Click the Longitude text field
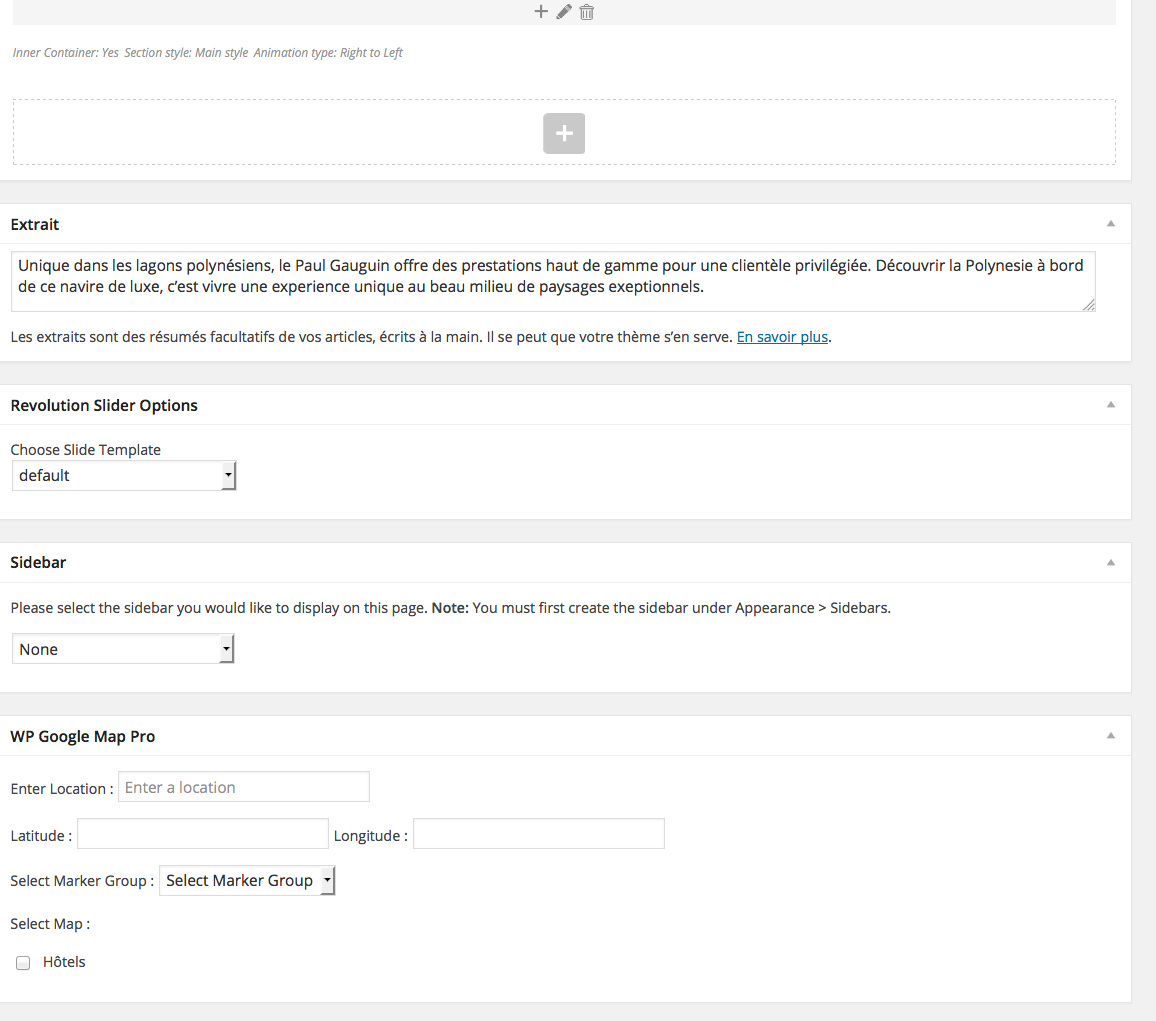The height and width of the screenshot is (1021, 1156). coord(539,835)
